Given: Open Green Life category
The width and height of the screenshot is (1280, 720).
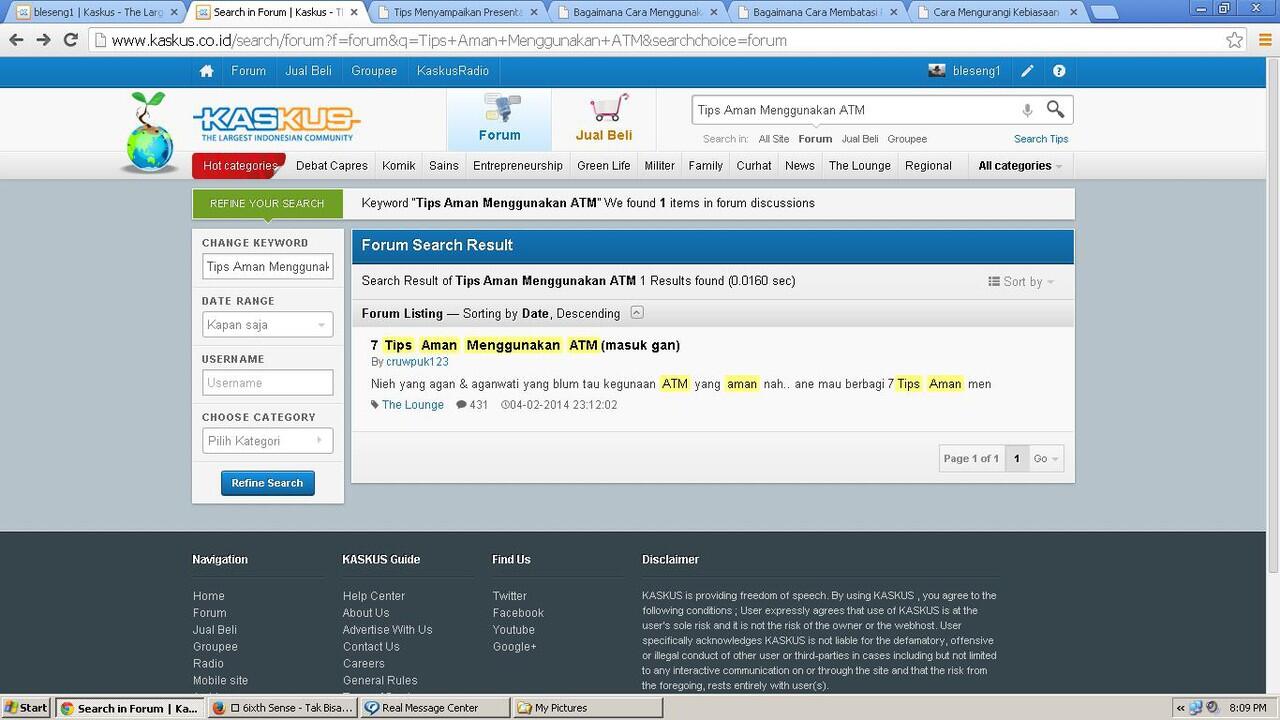Looking at the screenshot, I should (x=604, y=166).
